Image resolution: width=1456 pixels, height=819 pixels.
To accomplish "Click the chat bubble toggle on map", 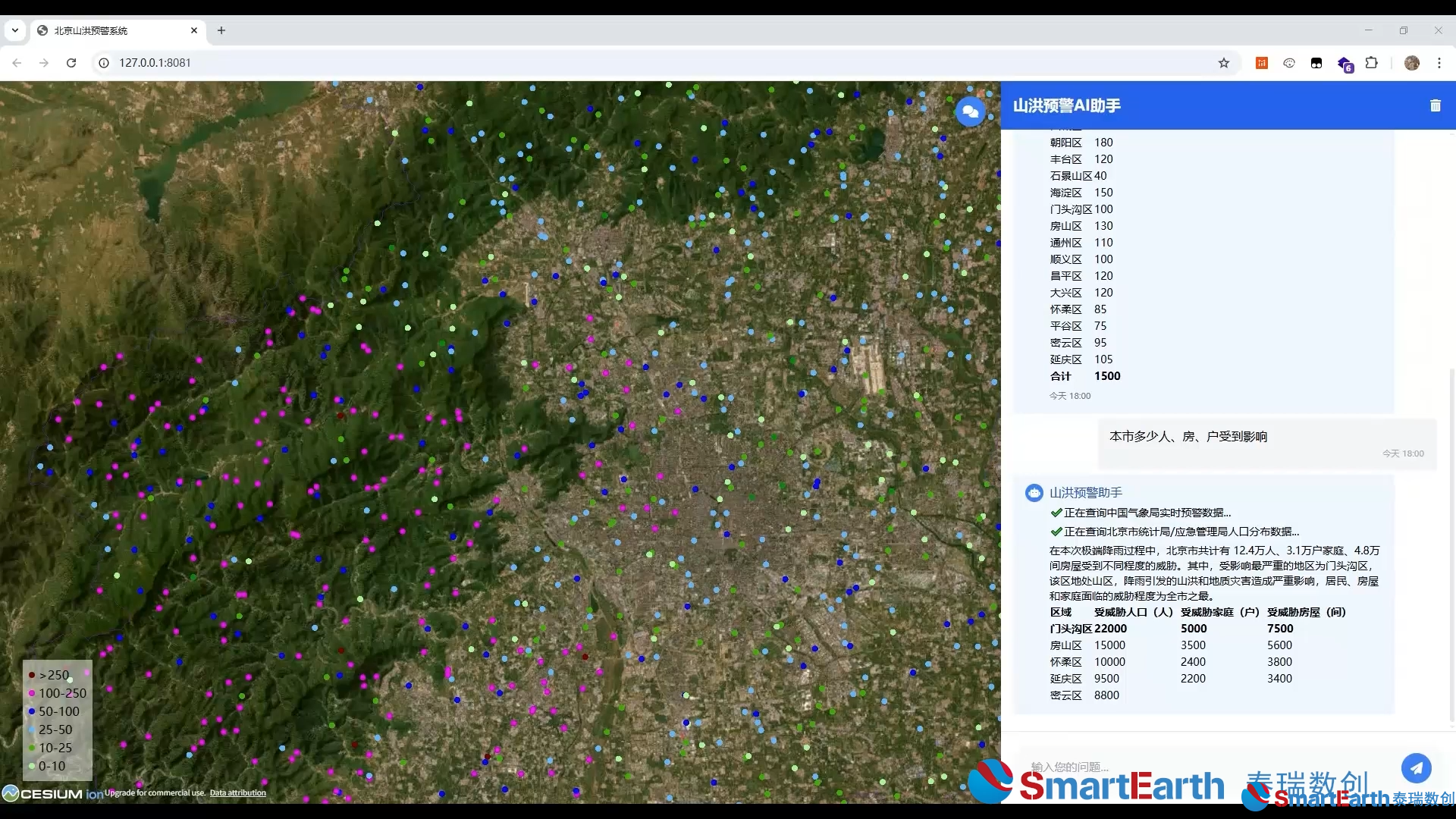I will pos(970,111).
